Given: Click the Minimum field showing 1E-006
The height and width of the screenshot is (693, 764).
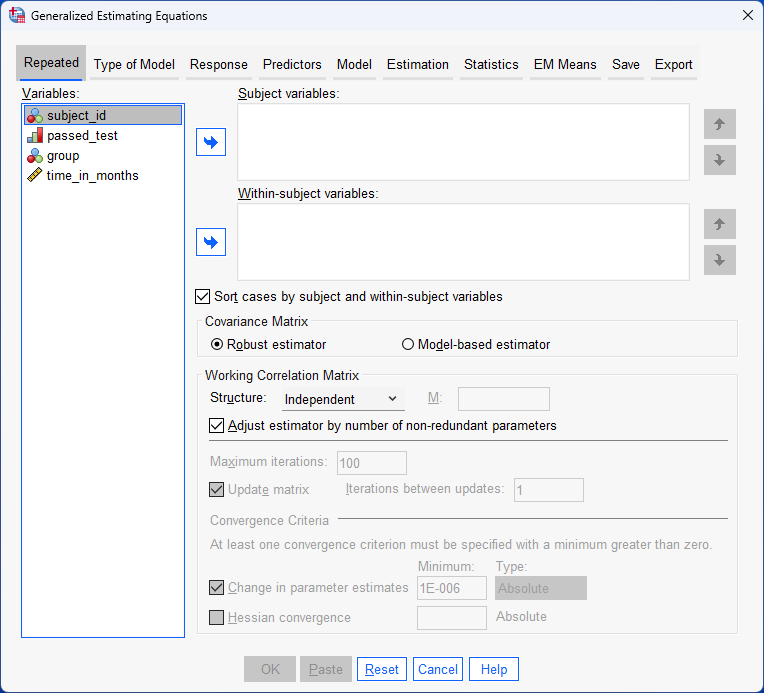Looking at the screenshot, I should point(452,588).
